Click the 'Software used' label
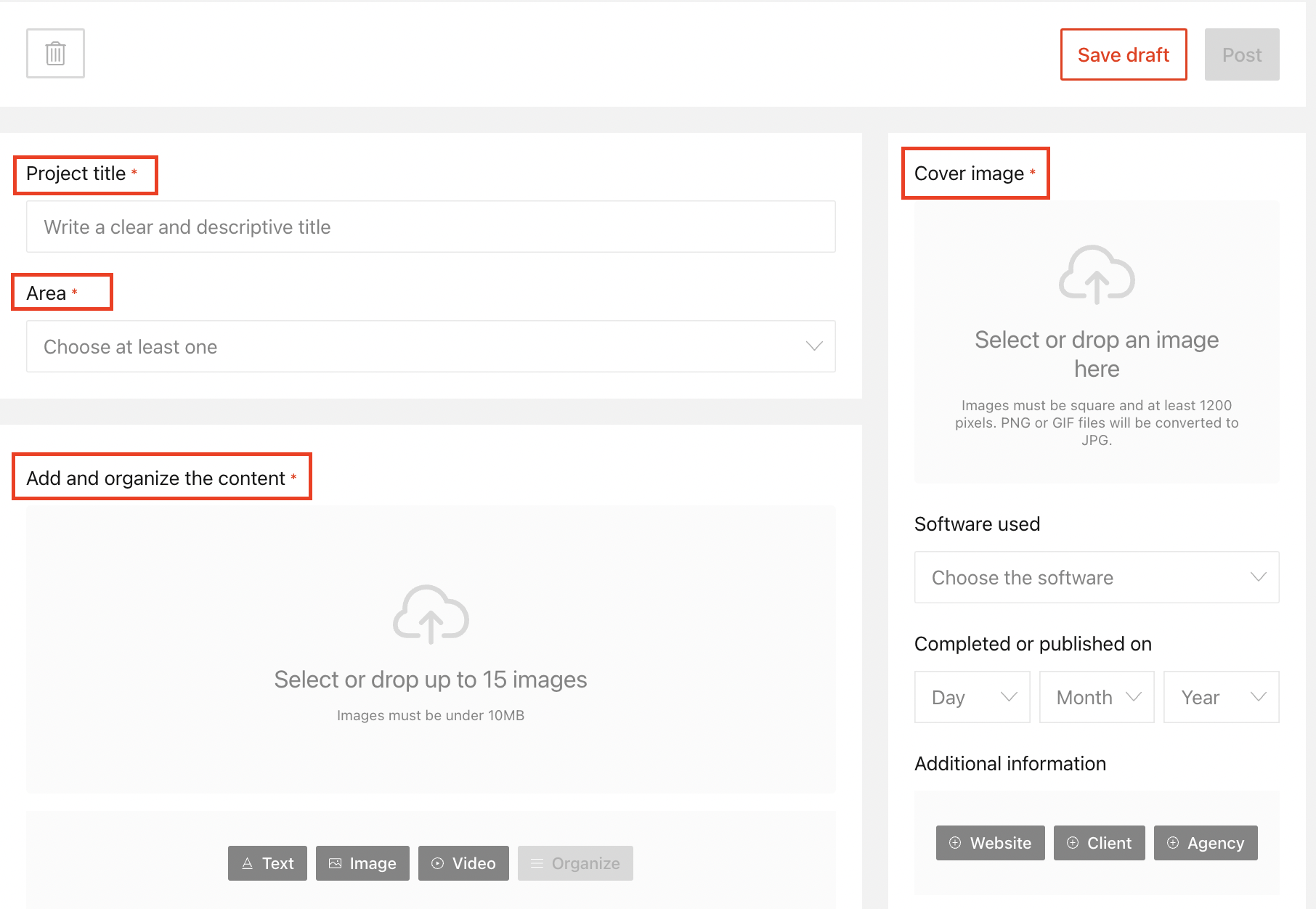Viewport: 1316px width, 909px height. (977, 524)
